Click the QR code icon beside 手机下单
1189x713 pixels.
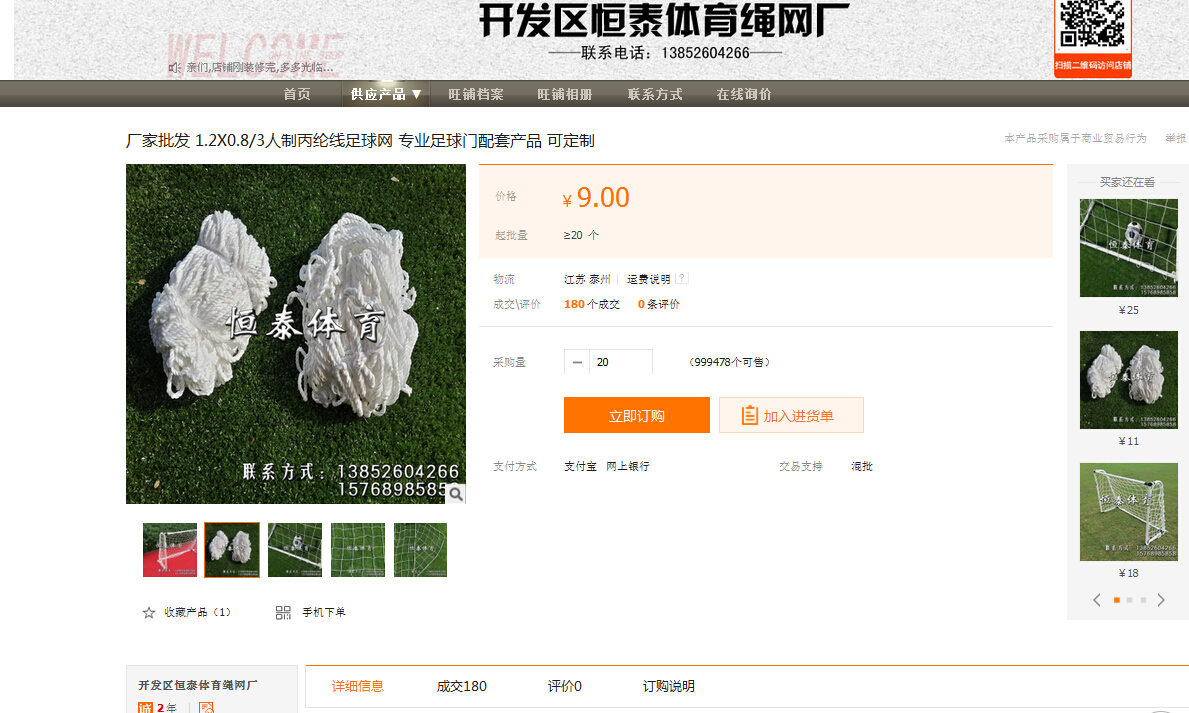point(283,612)
